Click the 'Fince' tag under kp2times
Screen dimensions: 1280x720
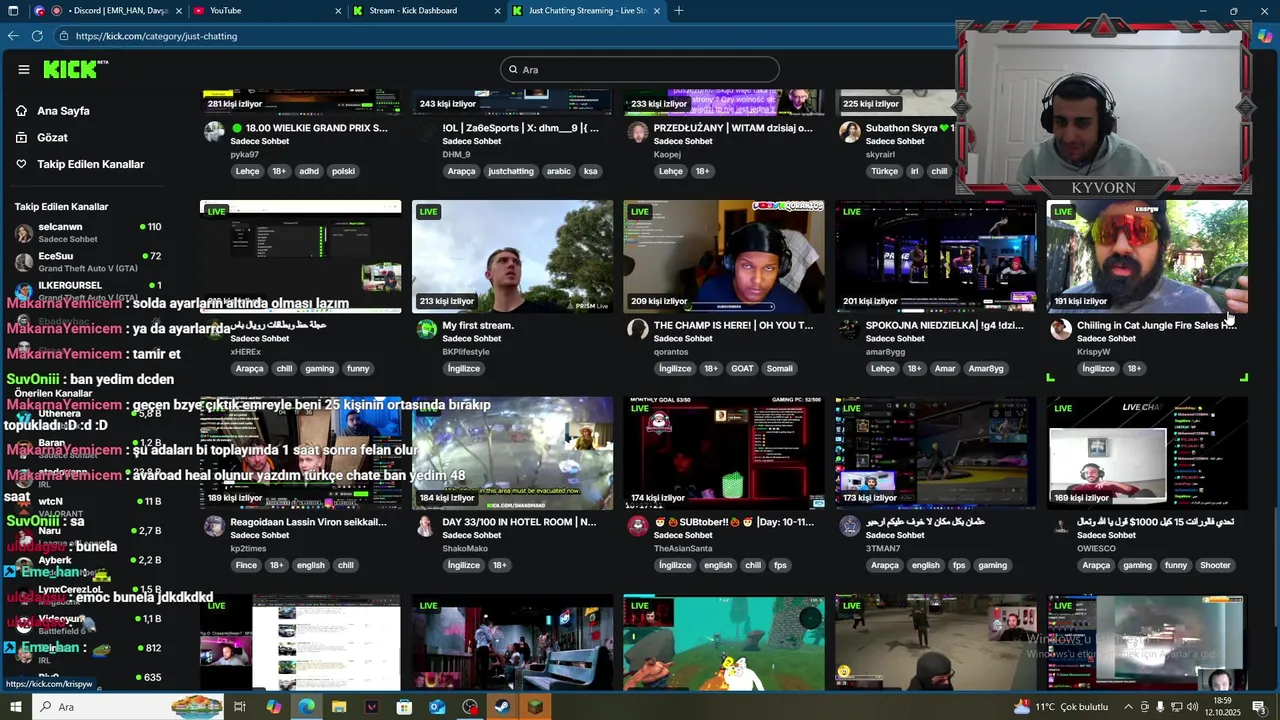pos(246,566)
